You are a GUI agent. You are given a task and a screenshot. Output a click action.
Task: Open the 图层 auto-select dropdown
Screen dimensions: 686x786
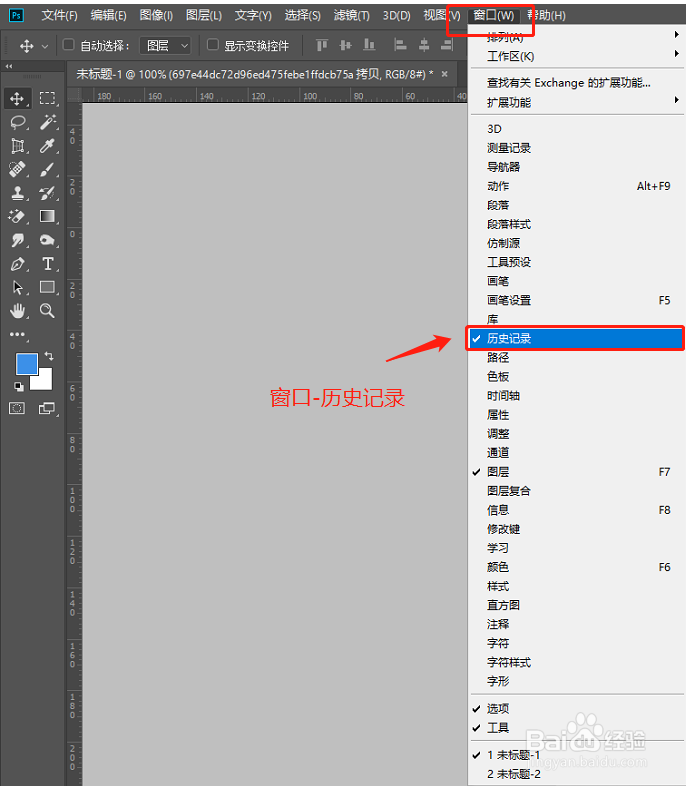[x=165, y=46]
